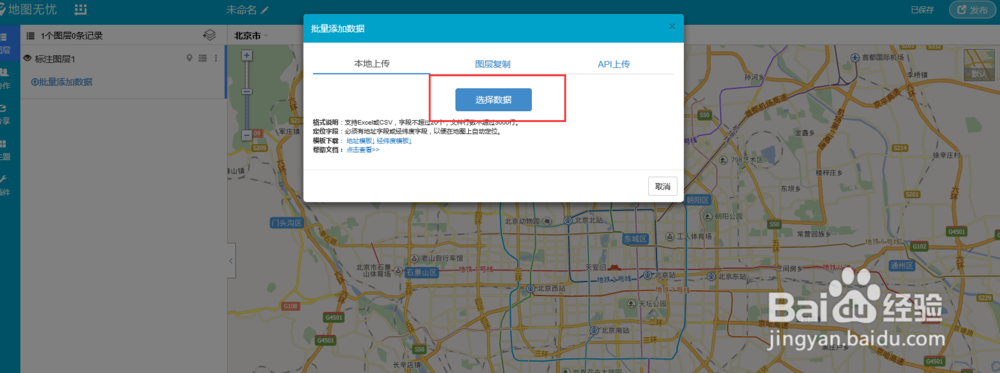The width and height of the screenshot is (1000, 373).
Task: Click 北京东站 station marker on map
Action: point(712,277)
